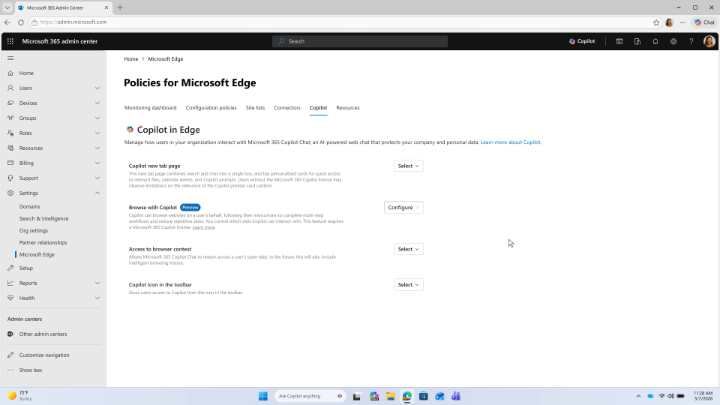Select the Copilot tab
Image resolution: width=720 pixels, height=405 pixels.
tap(318, 108)
